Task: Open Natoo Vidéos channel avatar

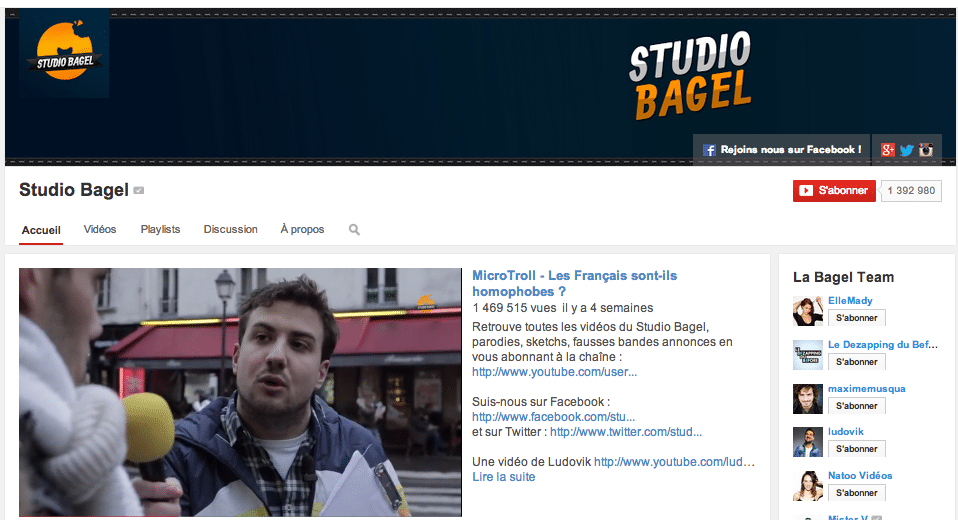Action: click(807, 485)
